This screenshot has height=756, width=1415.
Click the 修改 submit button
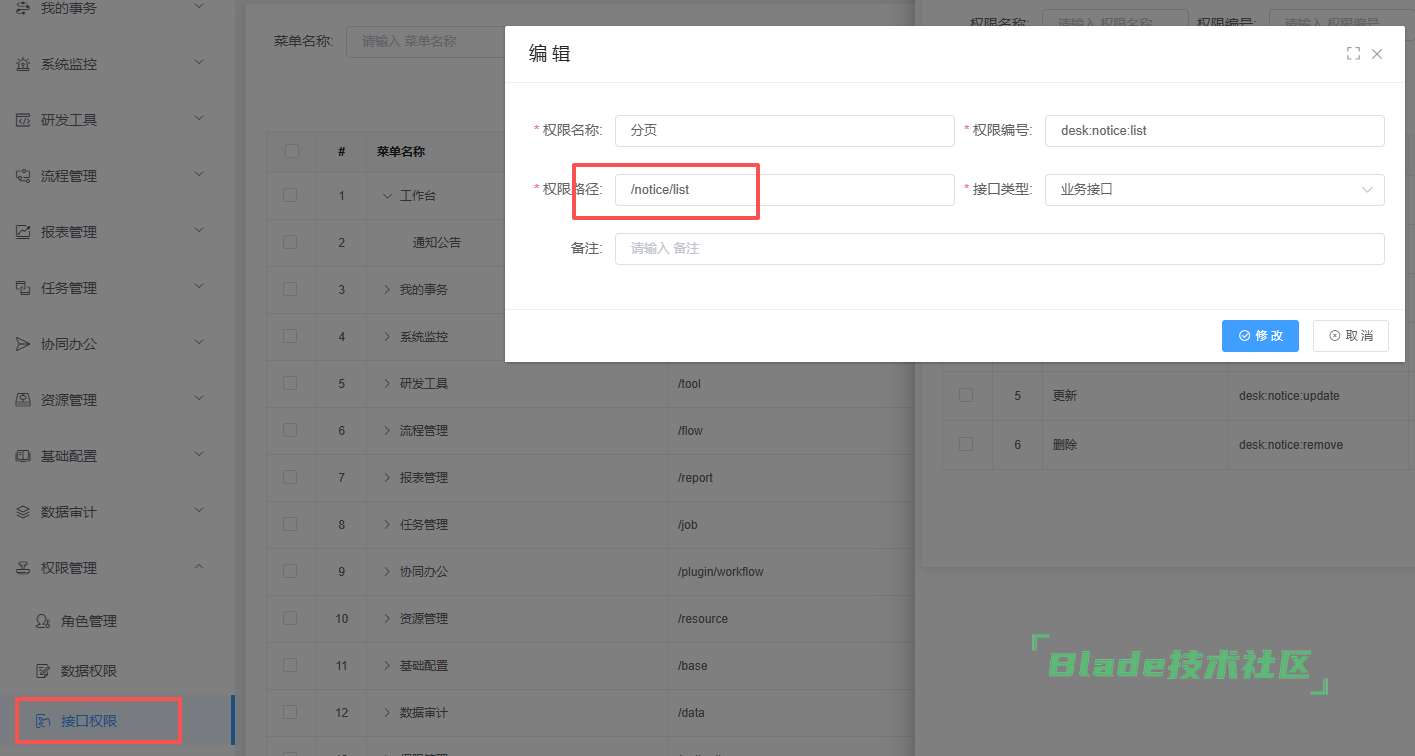point(1260,336)
